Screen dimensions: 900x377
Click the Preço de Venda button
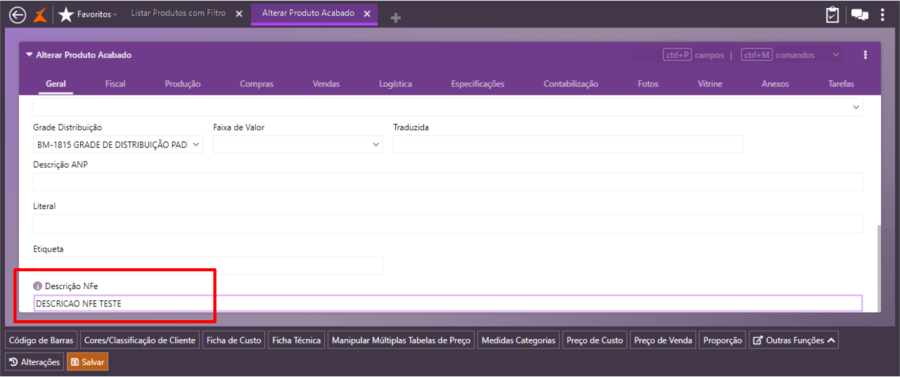coord(664,340)
